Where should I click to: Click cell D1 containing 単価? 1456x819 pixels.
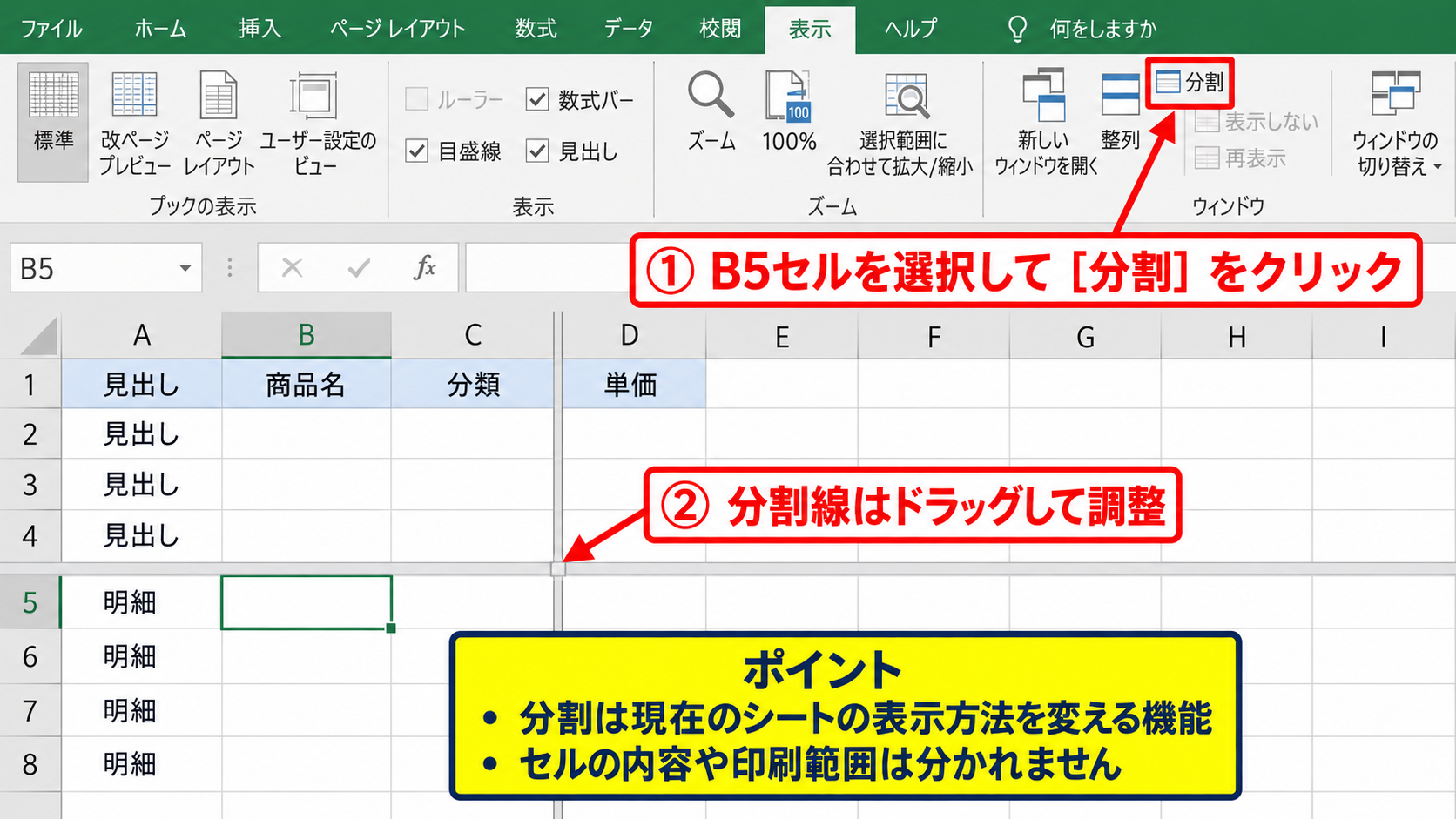click(634, 384)
